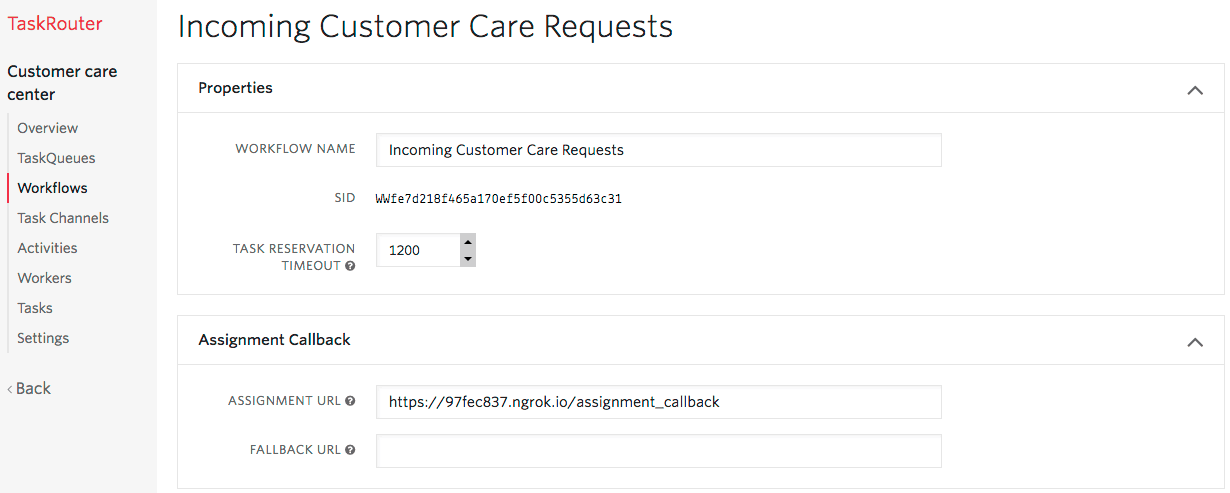Collapse the Properties section chevron
Viewport: 1230px width, 493px height.
click(1194, 89)
